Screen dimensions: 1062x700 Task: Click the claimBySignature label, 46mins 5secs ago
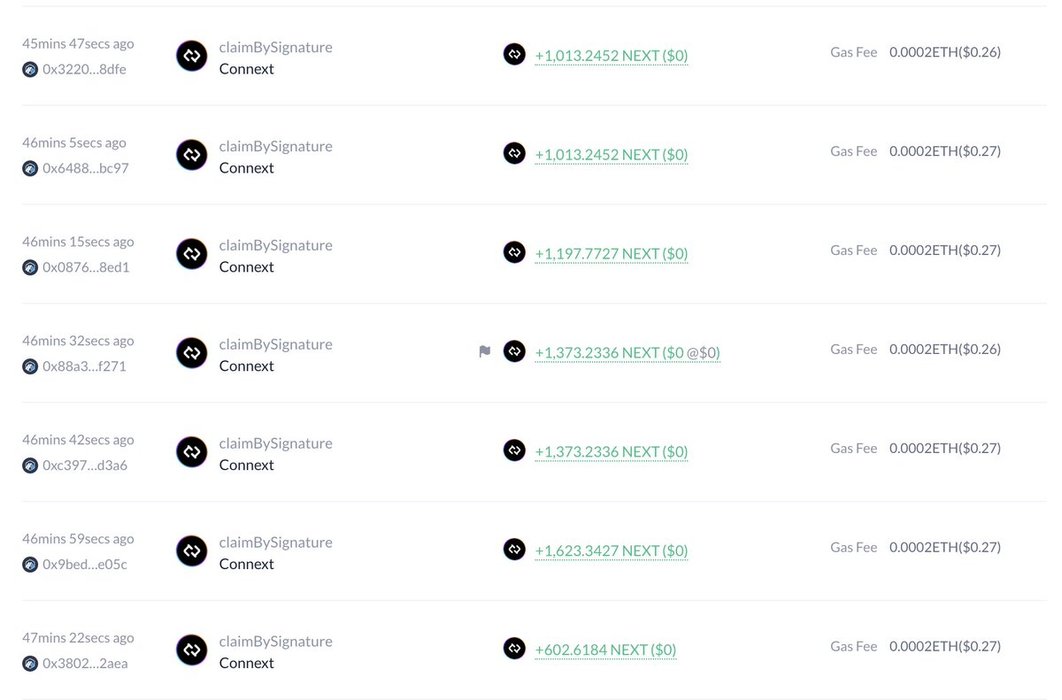pos(275,146)
